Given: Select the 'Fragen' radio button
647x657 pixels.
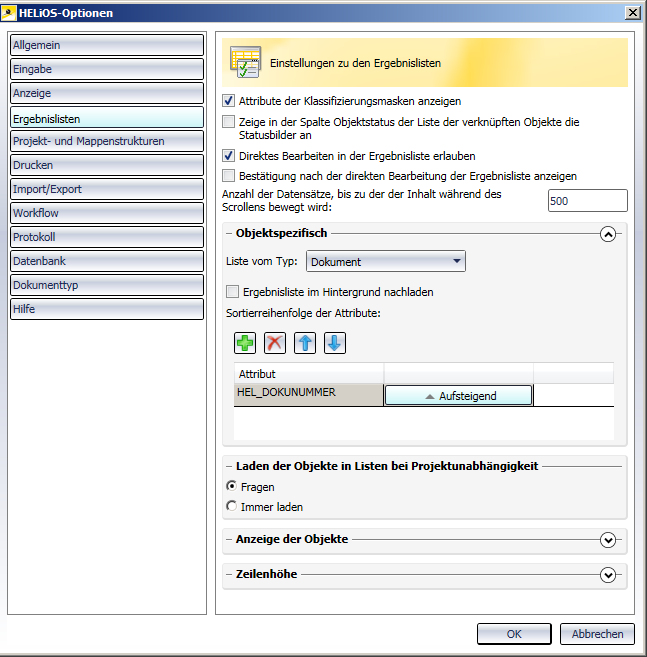Looking at the screenshot, I should (x=231, y=486).
